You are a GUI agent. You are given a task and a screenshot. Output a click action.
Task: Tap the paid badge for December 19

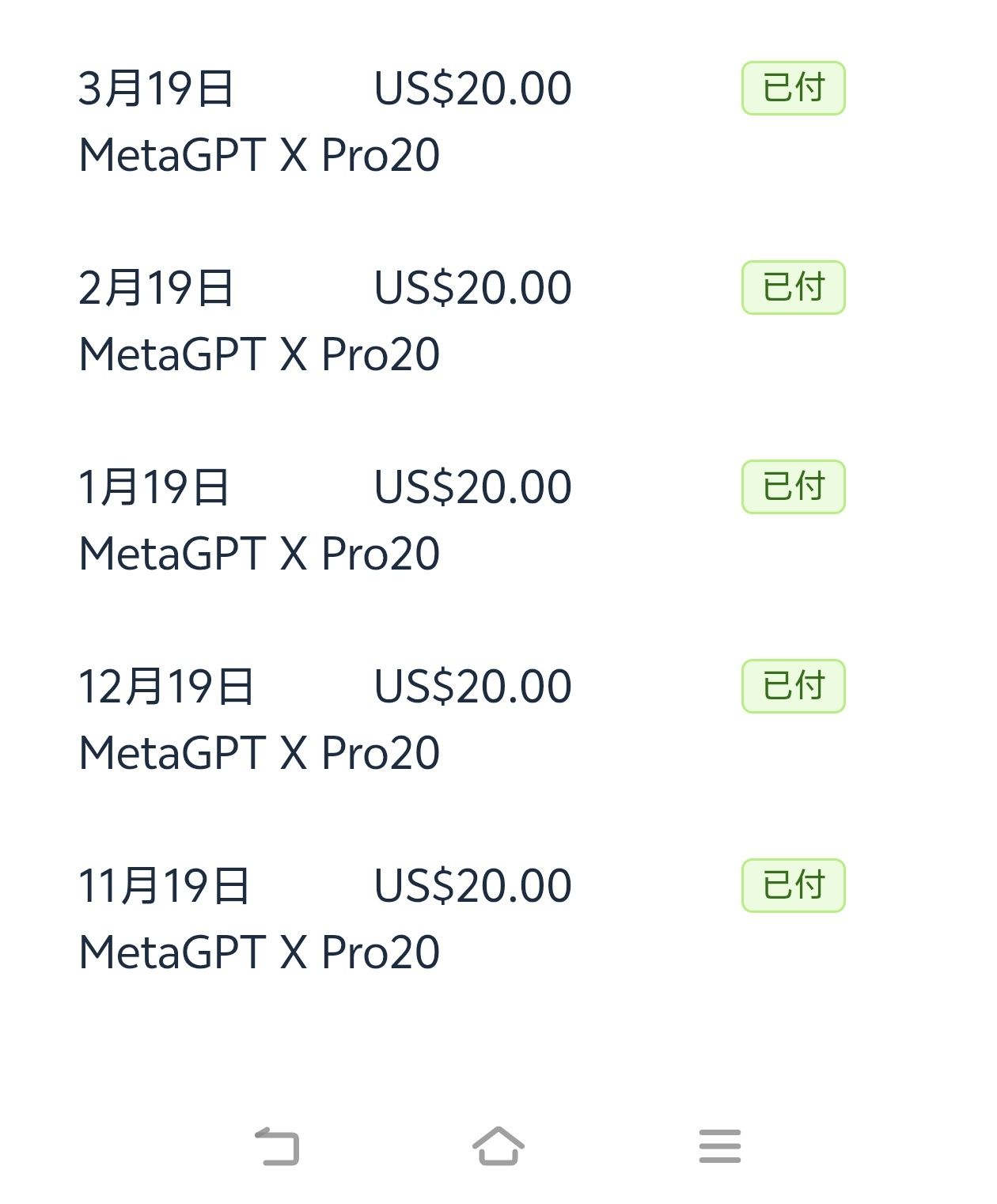pyautogui.click(x=793, y=686)
